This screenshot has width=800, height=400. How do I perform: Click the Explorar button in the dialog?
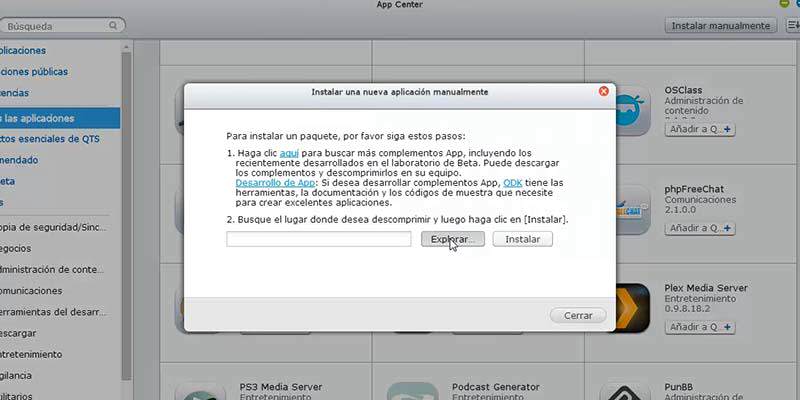click(453, 239)
